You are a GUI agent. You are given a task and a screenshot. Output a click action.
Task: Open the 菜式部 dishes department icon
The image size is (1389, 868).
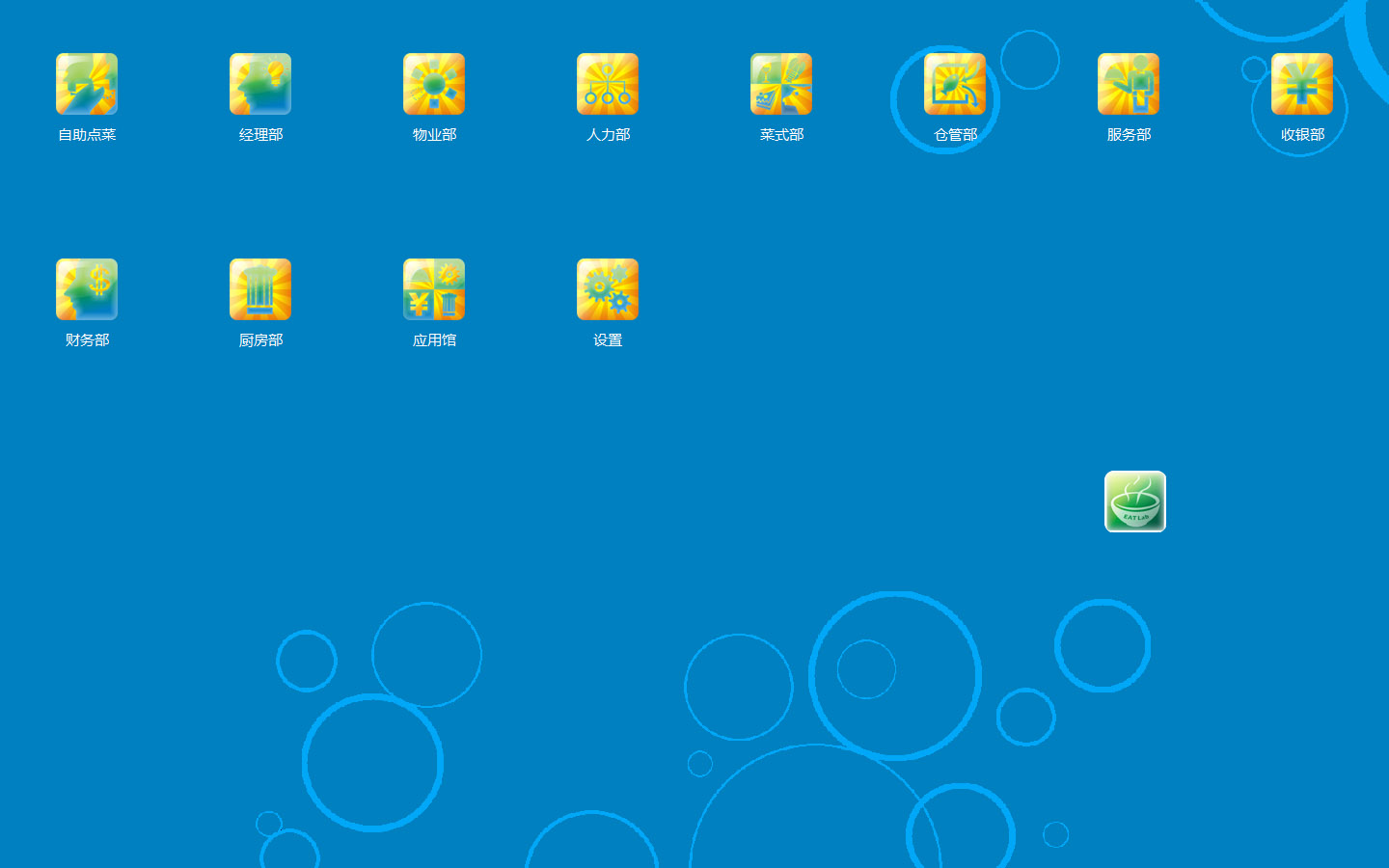(781, 84)
